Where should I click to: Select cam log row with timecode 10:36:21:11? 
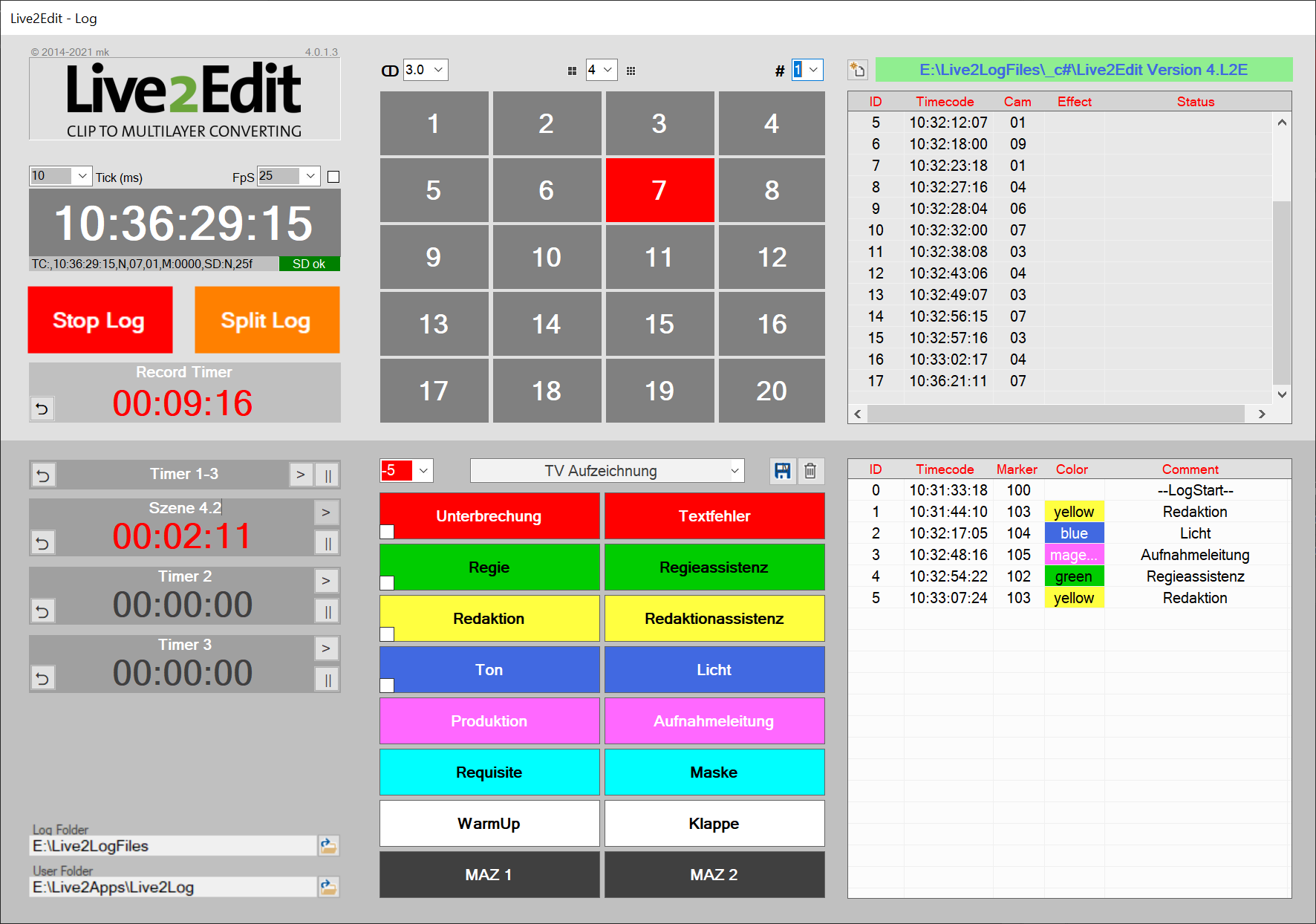point(1060,381)
